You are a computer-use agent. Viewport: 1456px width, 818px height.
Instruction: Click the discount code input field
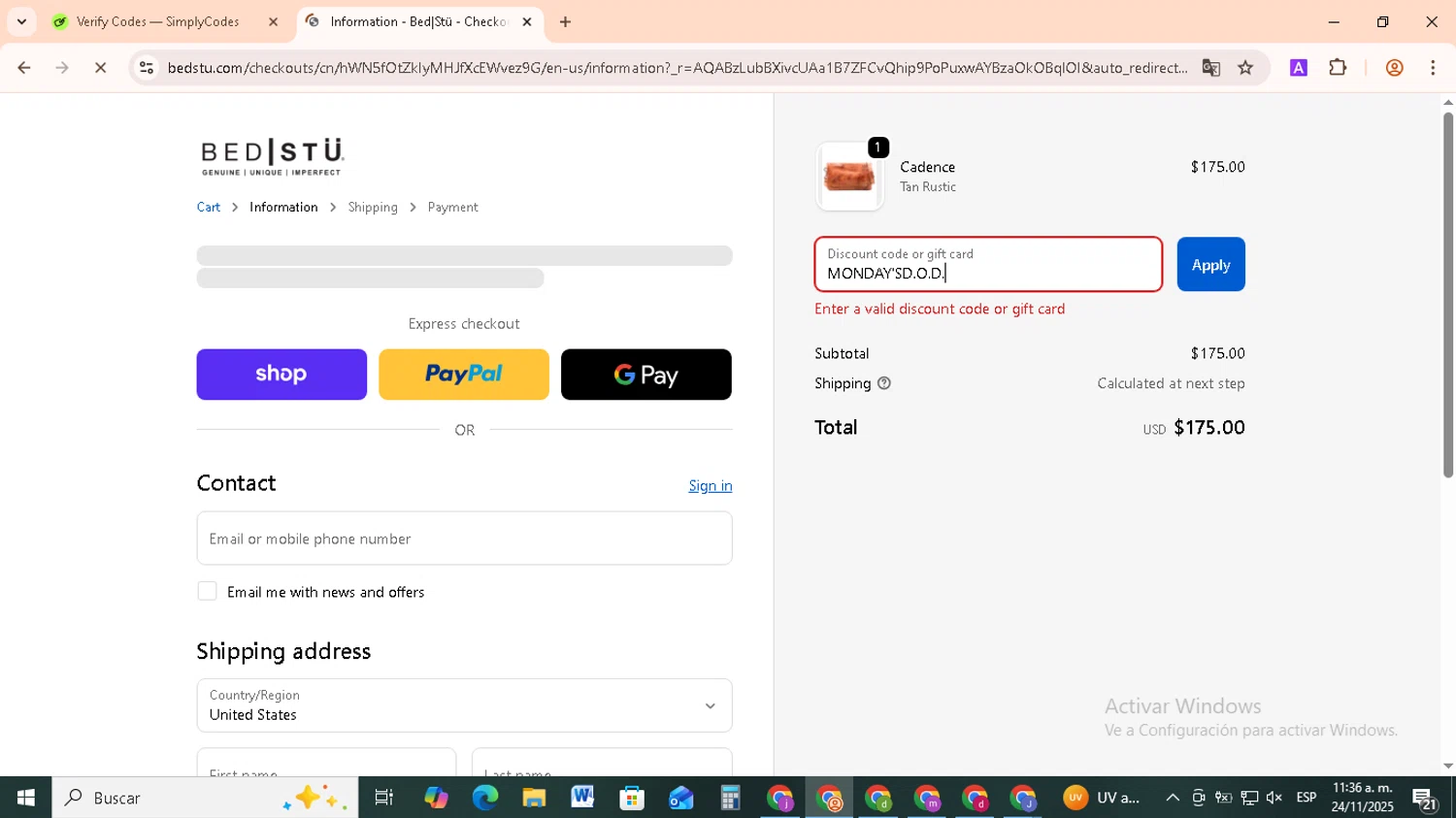(988, 265)
